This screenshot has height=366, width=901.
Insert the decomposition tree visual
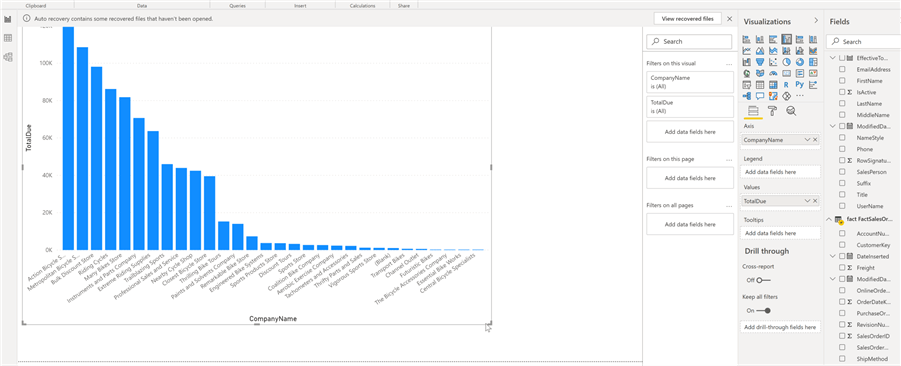click(x=746, y=95)
